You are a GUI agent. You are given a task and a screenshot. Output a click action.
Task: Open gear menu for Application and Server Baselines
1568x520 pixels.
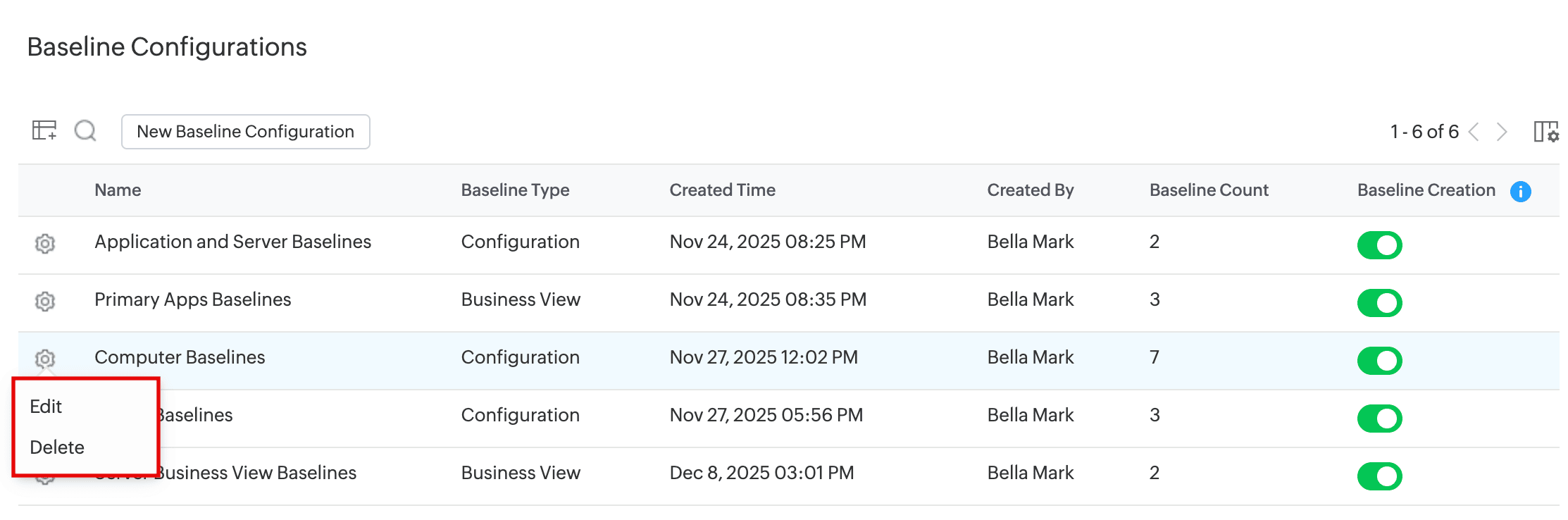(45, 243)
